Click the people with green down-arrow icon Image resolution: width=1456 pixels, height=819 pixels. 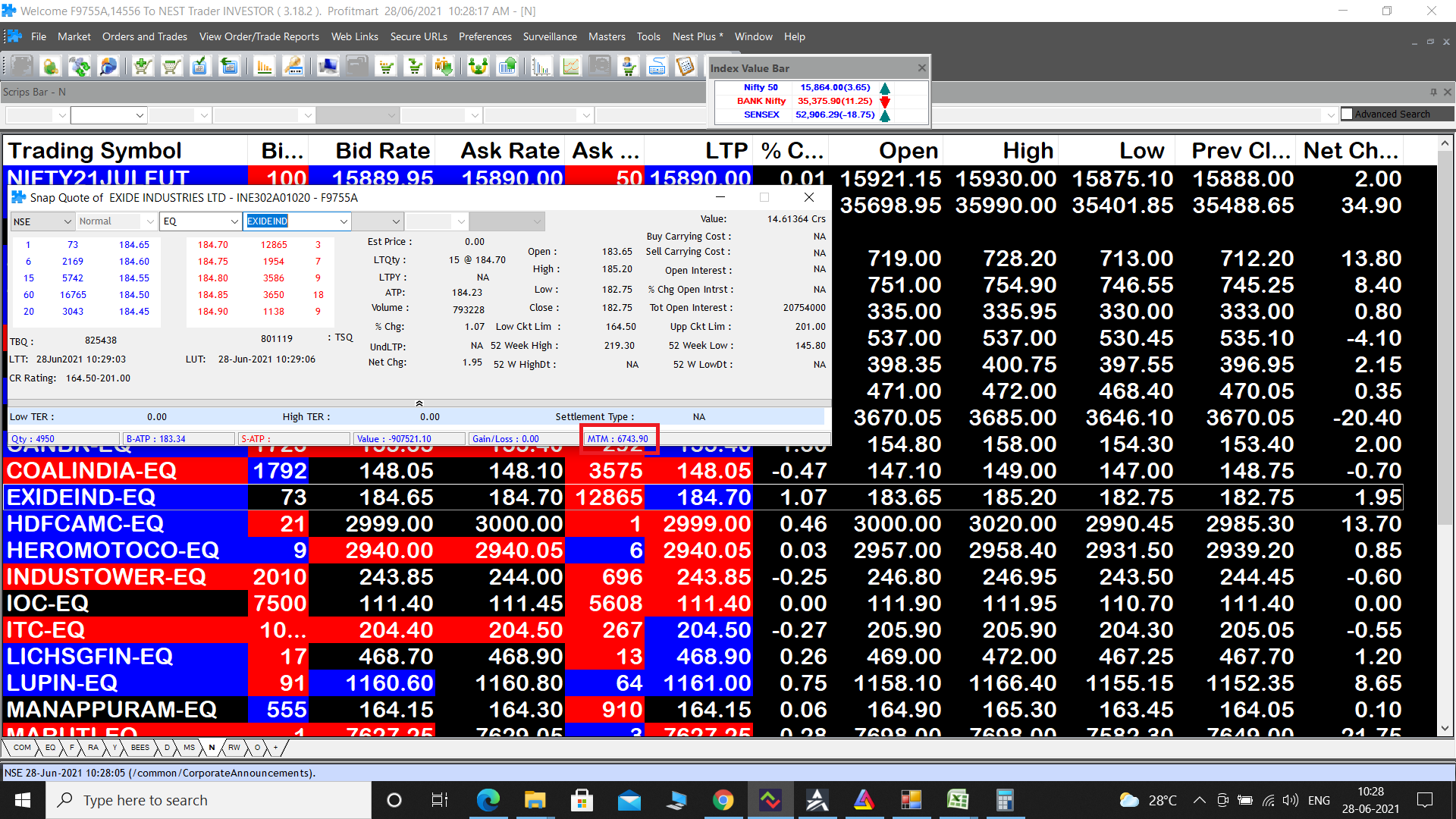pos(444,67)
